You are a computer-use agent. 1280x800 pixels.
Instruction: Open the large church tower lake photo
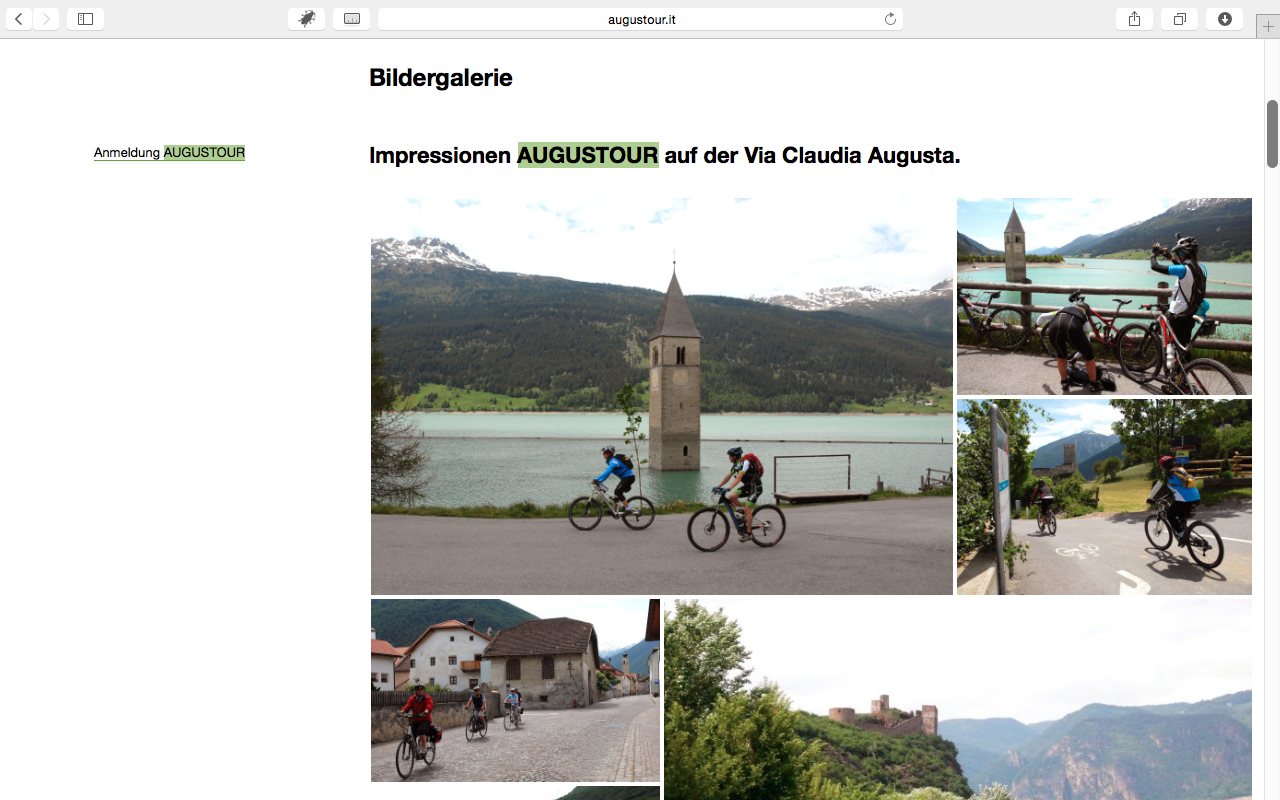tap(661, 396)
